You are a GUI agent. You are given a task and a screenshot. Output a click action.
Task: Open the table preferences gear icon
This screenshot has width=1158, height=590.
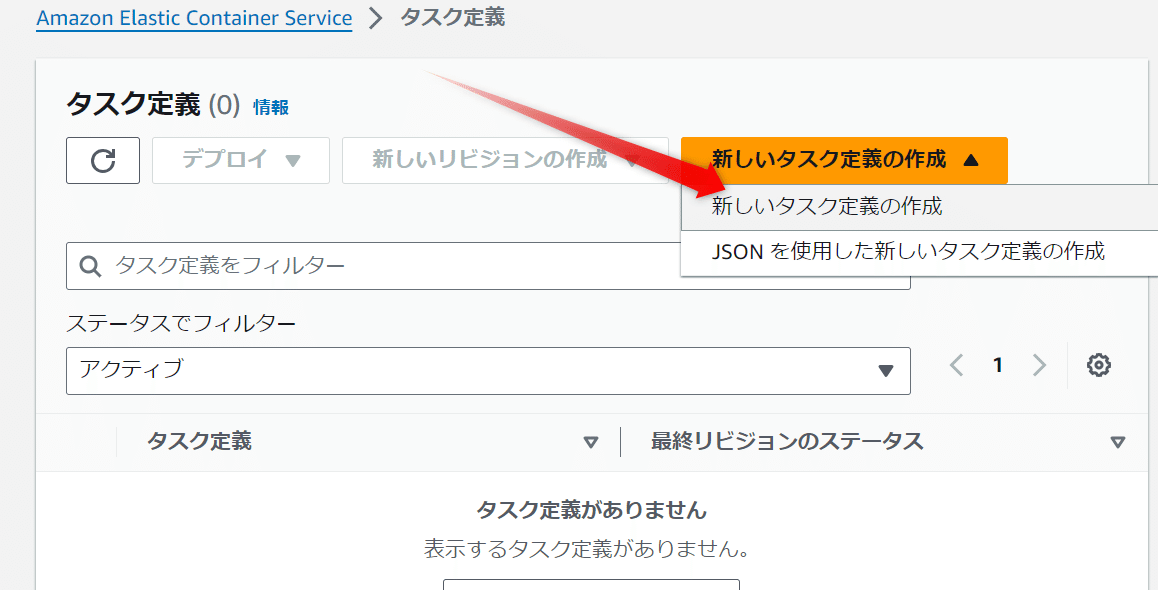pos(1098,365)
